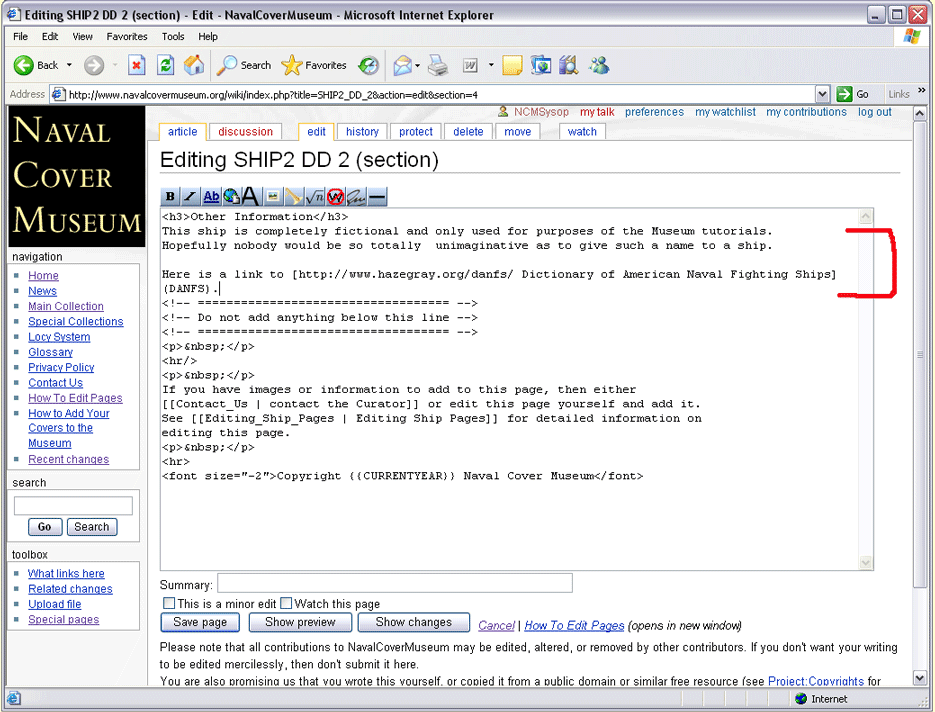Click the Bold text formatting icon
This screenshot has height=712, width=935.
[170, 197]
